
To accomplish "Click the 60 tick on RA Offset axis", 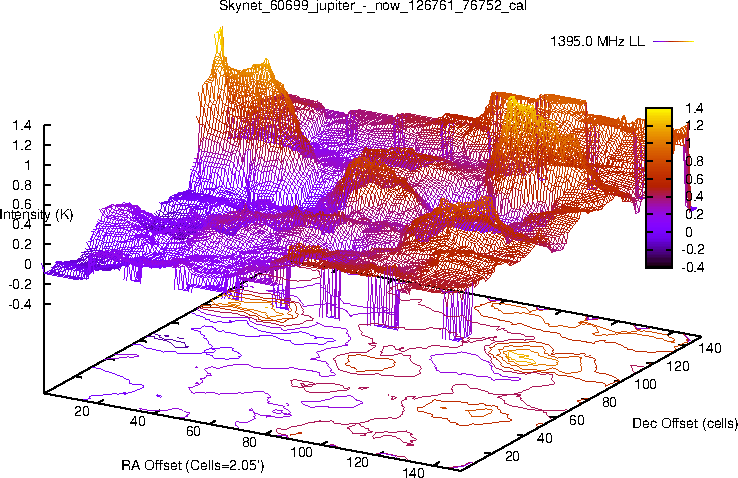I will (x=193, y=431).
